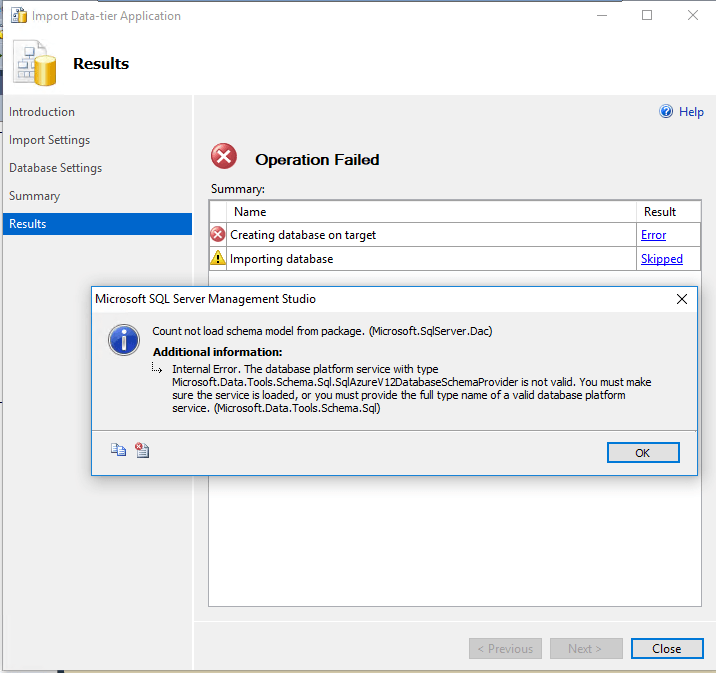Viewport: 716px width, 673px height.
Task: Maximize the Import Data-tier Application window
Action: (647, 15)
